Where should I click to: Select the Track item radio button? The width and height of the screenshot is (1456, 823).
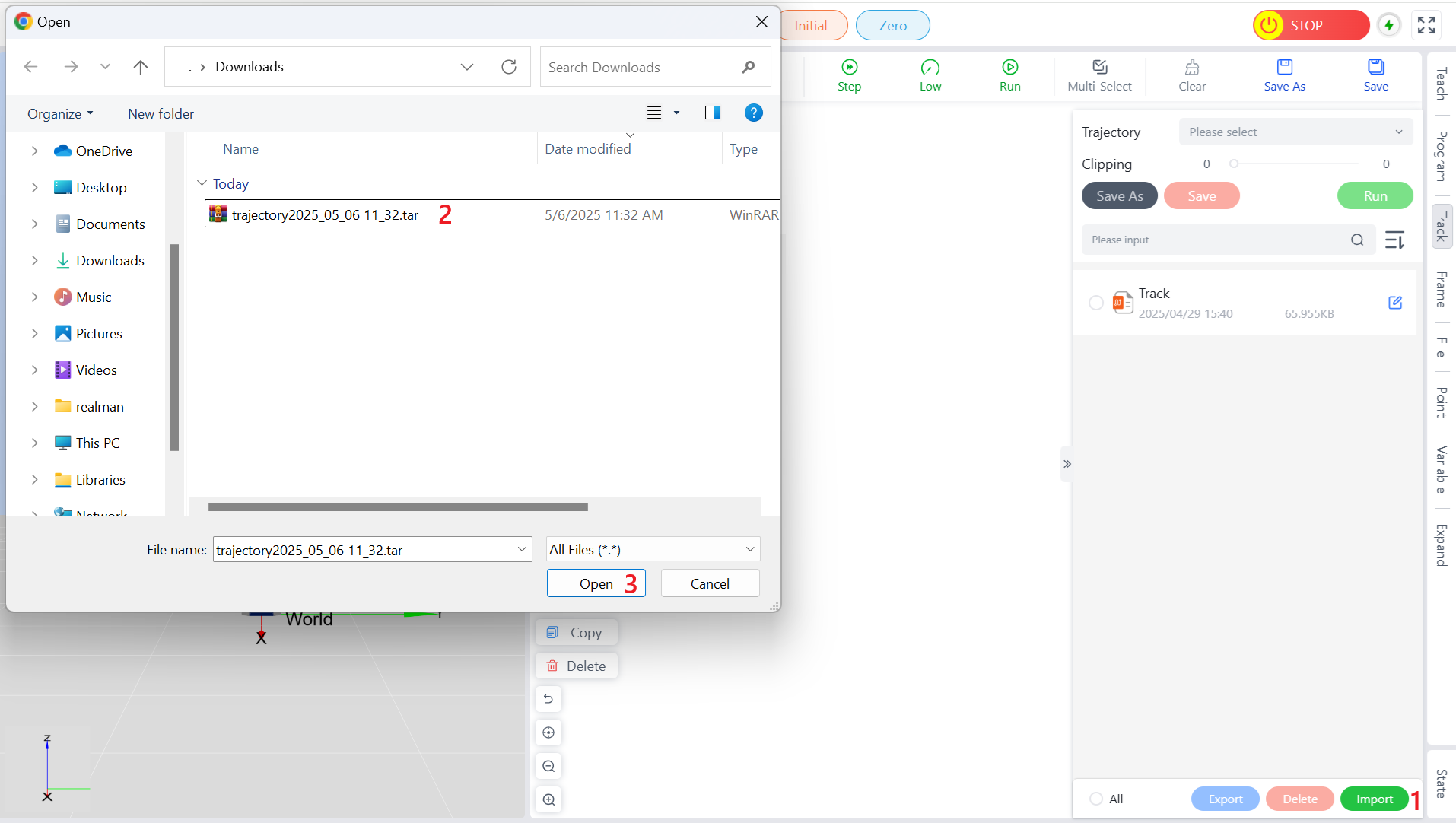click(1095, 303)
